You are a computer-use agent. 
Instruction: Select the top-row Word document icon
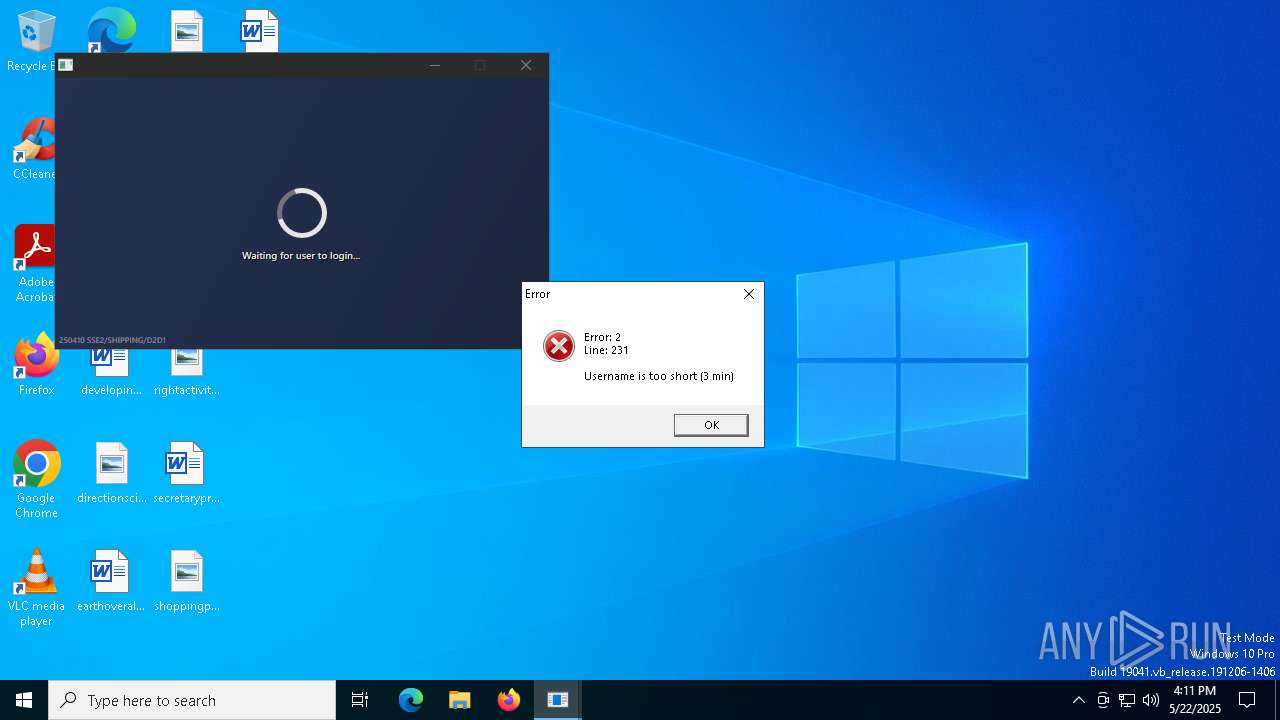click(x=260, y=31)
